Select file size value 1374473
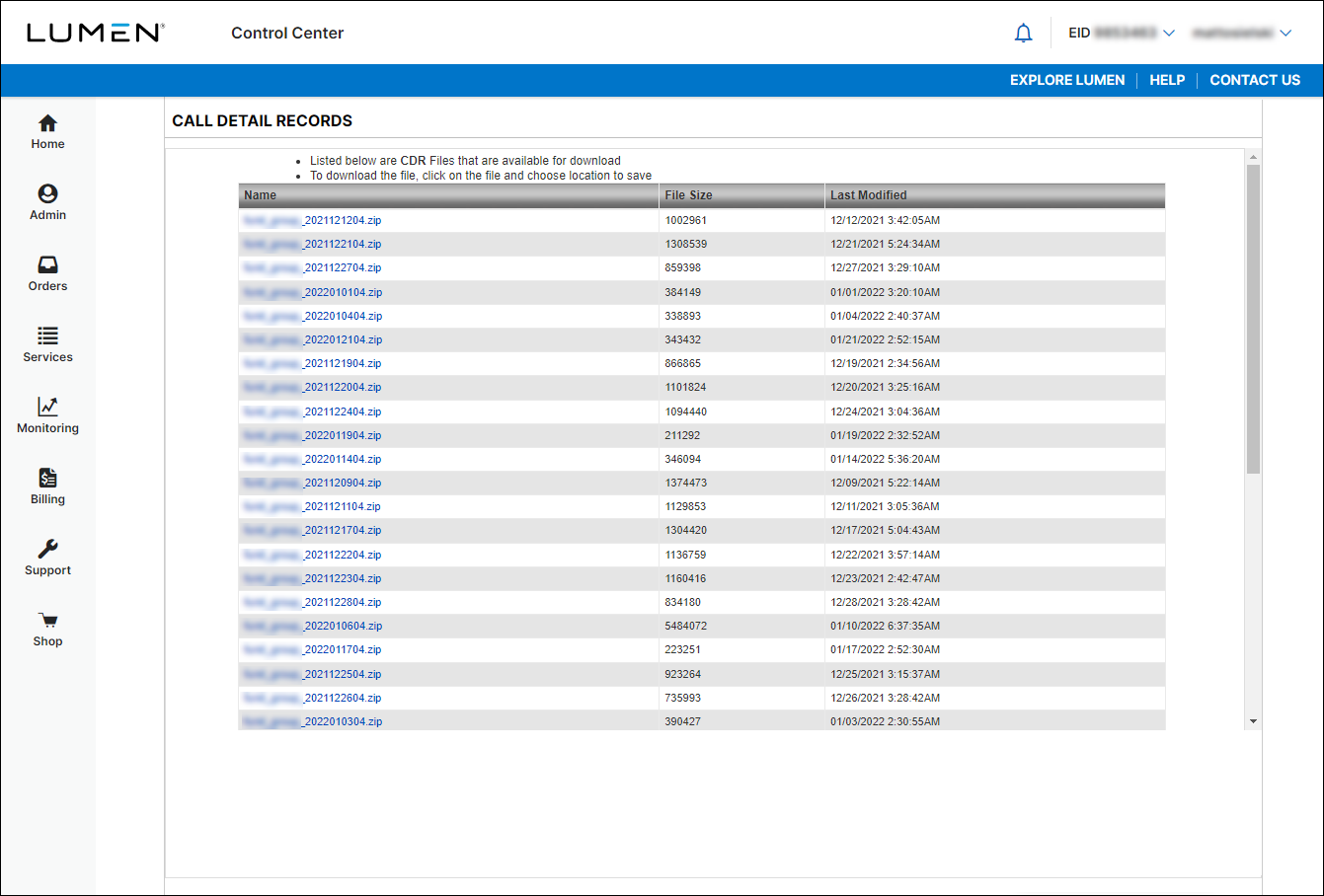This screenshot has height=896, width=1324. pyautogui.click(x=685, y=483)
